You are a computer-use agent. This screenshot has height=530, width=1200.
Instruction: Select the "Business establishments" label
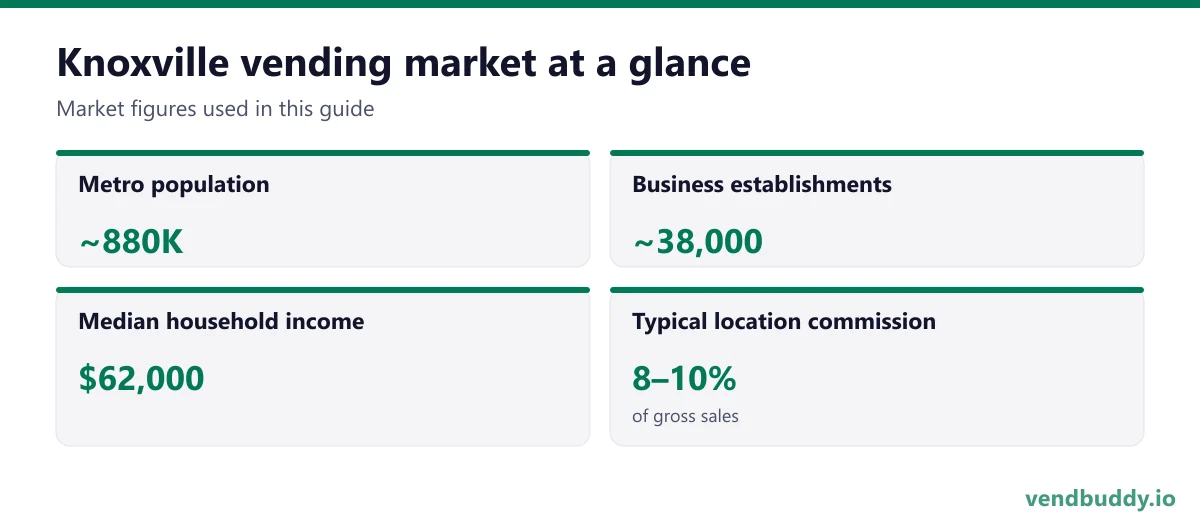tap(762, 184)
